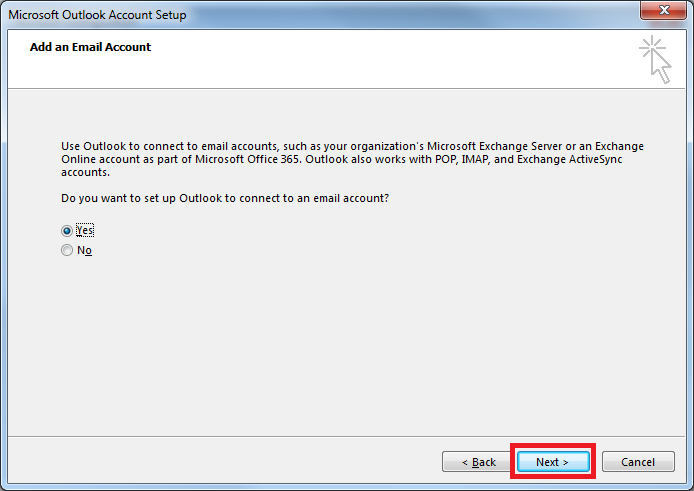Choose the No radio button

67,251
